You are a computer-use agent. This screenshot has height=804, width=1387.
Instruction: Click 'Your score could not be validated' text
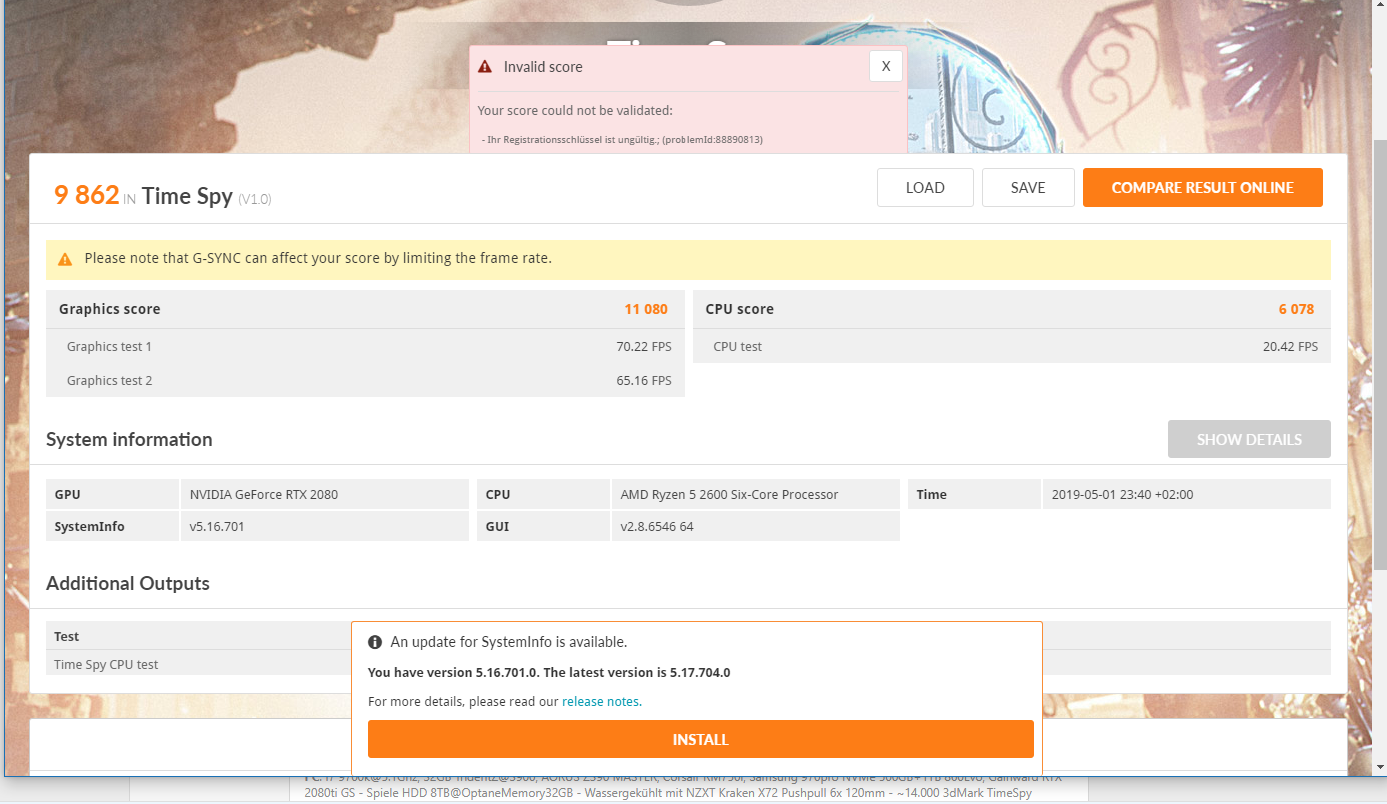(575, 110)
